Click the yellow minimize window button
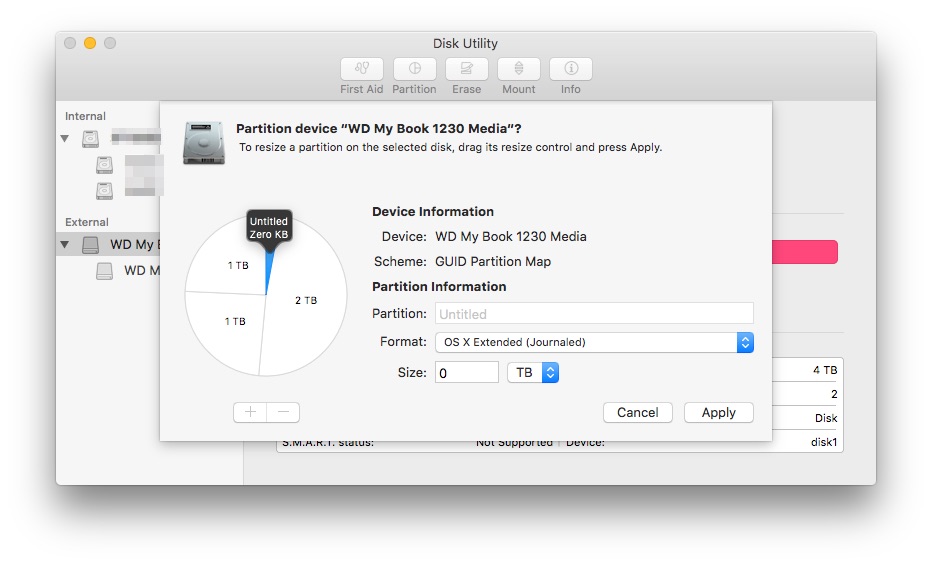The height and width of the screenshot is (565, 932). coord(90,43)
